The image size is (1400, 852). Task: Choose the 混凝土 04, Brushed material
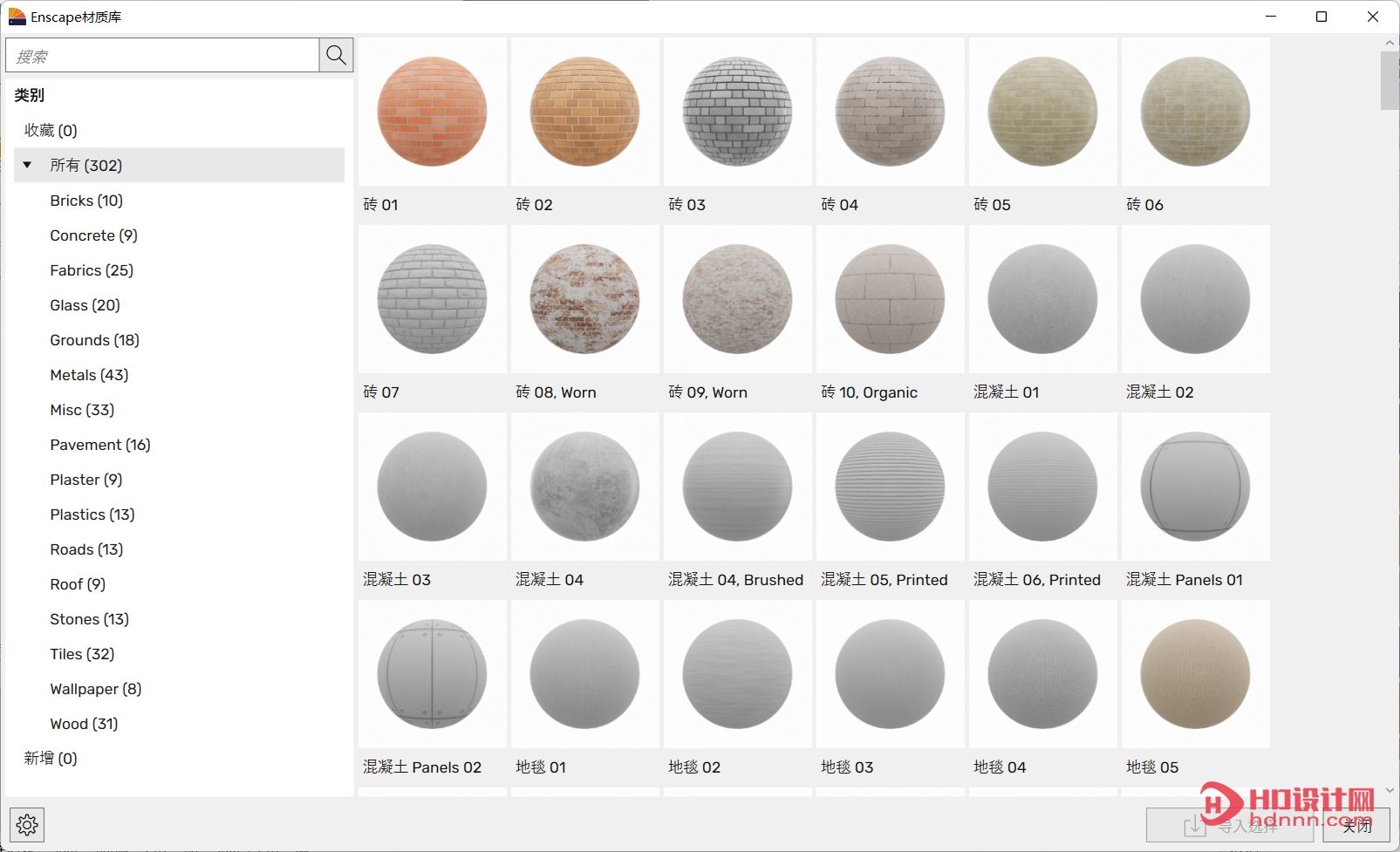click(737, 487)
